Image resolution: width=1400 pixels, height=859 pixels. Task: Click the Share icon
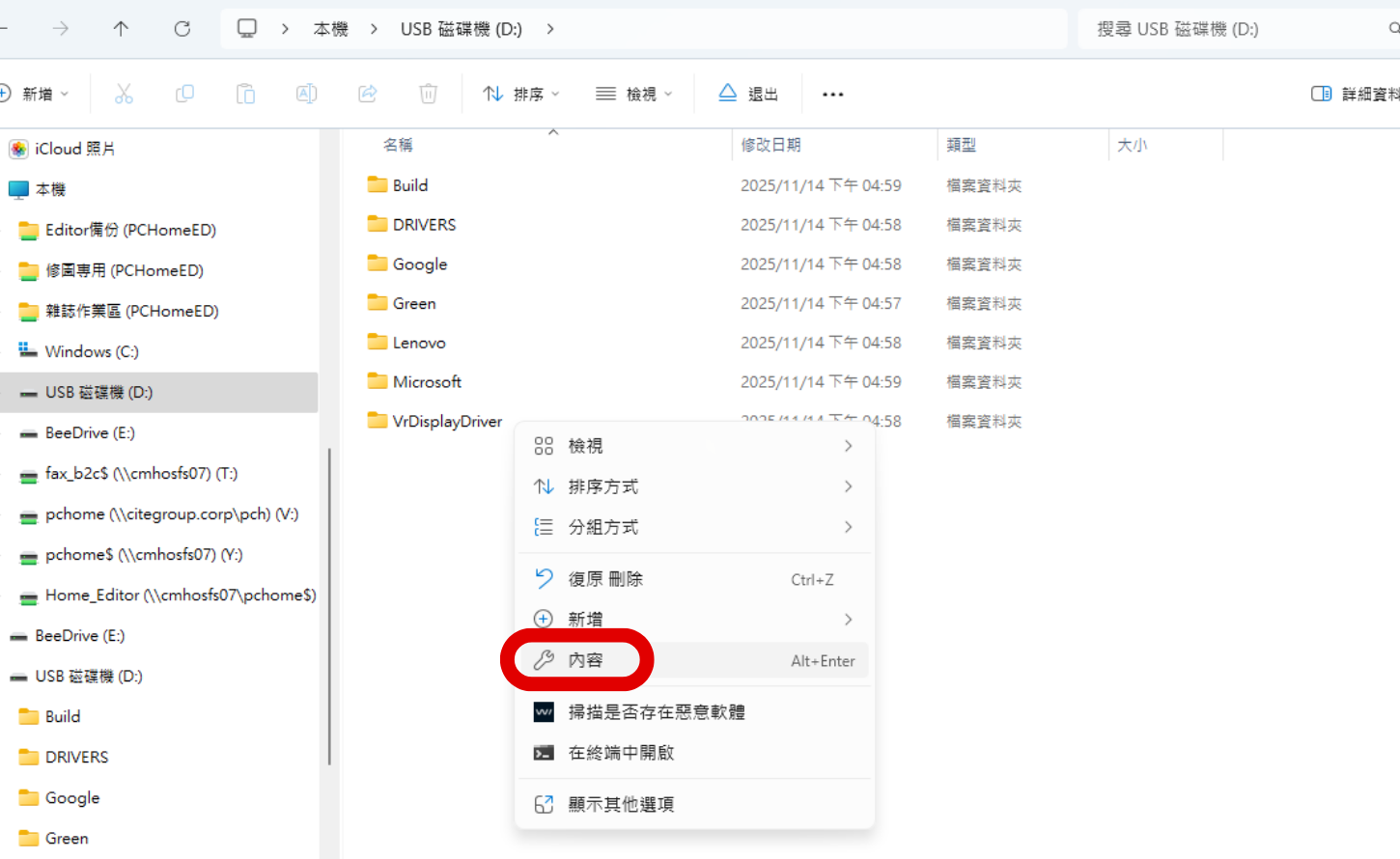(367, 93)
